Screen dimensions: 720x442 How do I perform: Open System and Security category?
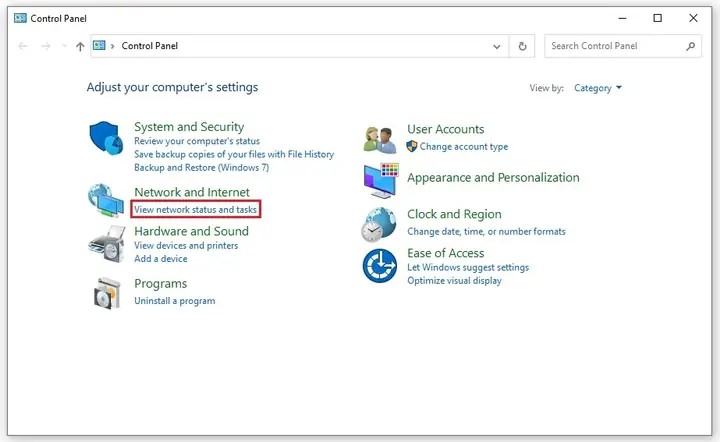click(189, 127)
